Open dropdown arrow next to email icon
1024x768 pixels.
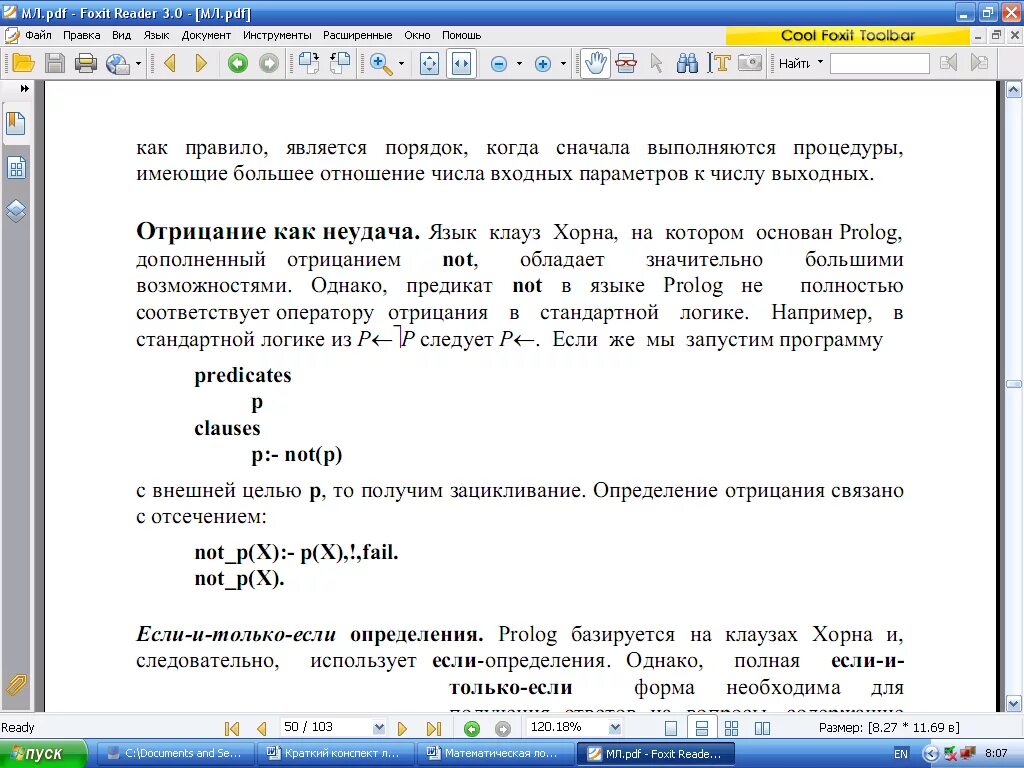coord(138,63)
